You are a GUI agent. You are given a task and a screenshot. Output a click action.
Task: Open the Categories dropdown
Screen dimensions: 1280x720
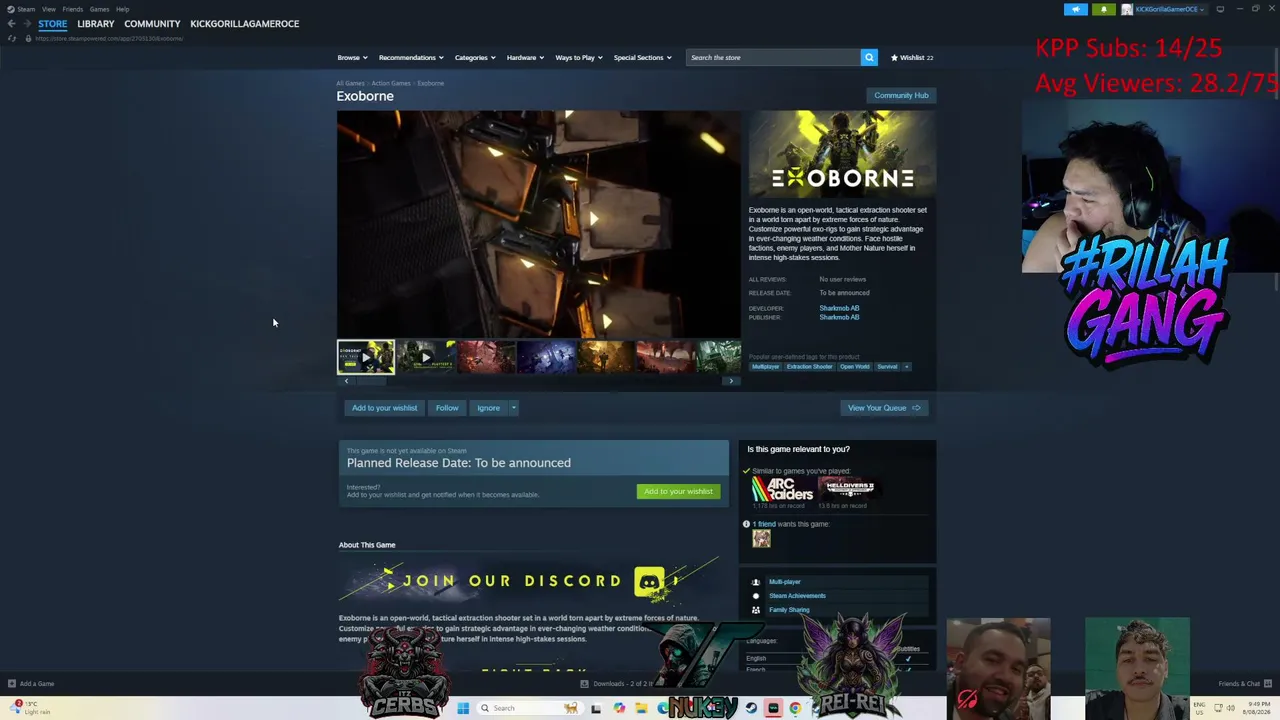(x=475, y=57)
